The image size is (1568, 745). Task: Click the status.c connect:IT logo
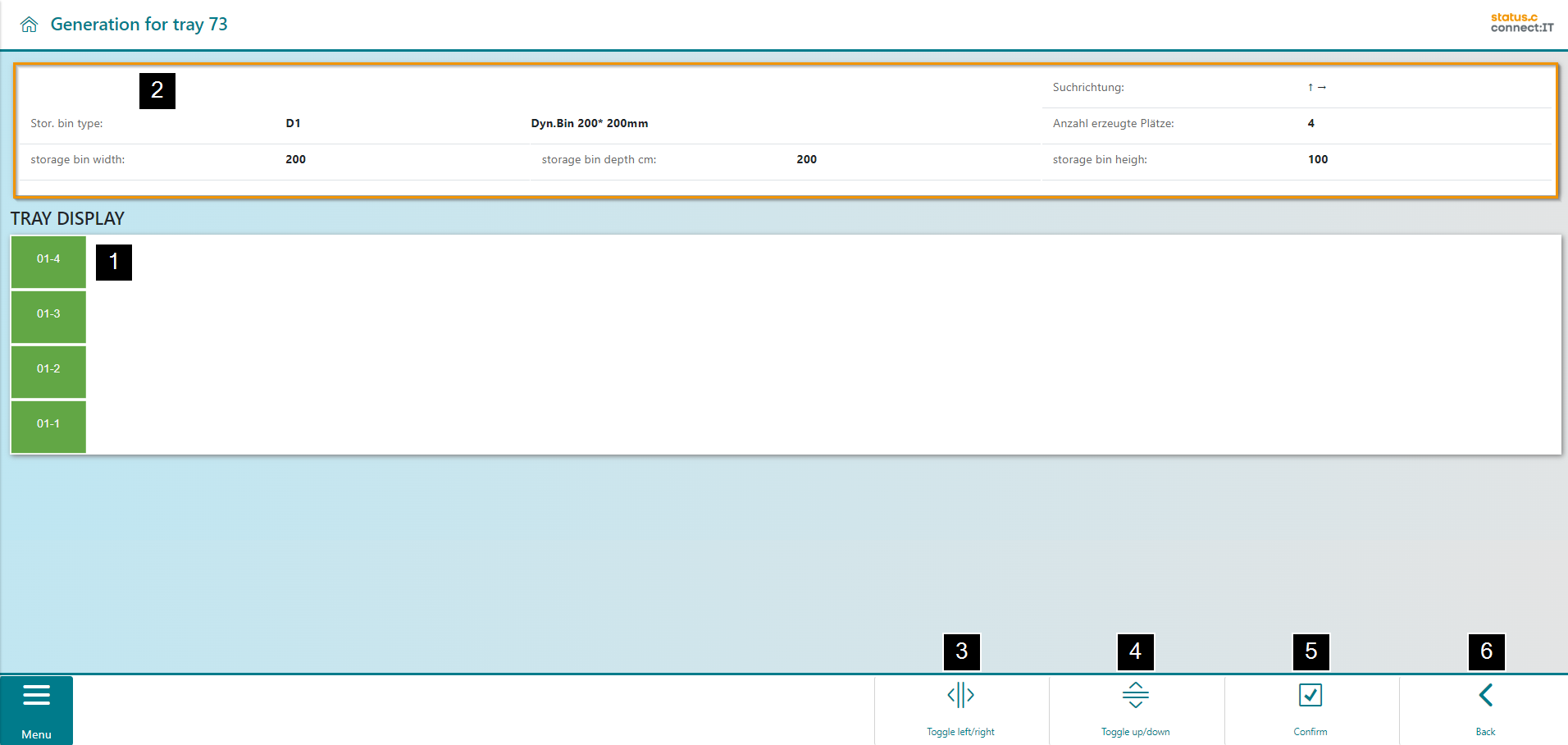pos(1521,22)
